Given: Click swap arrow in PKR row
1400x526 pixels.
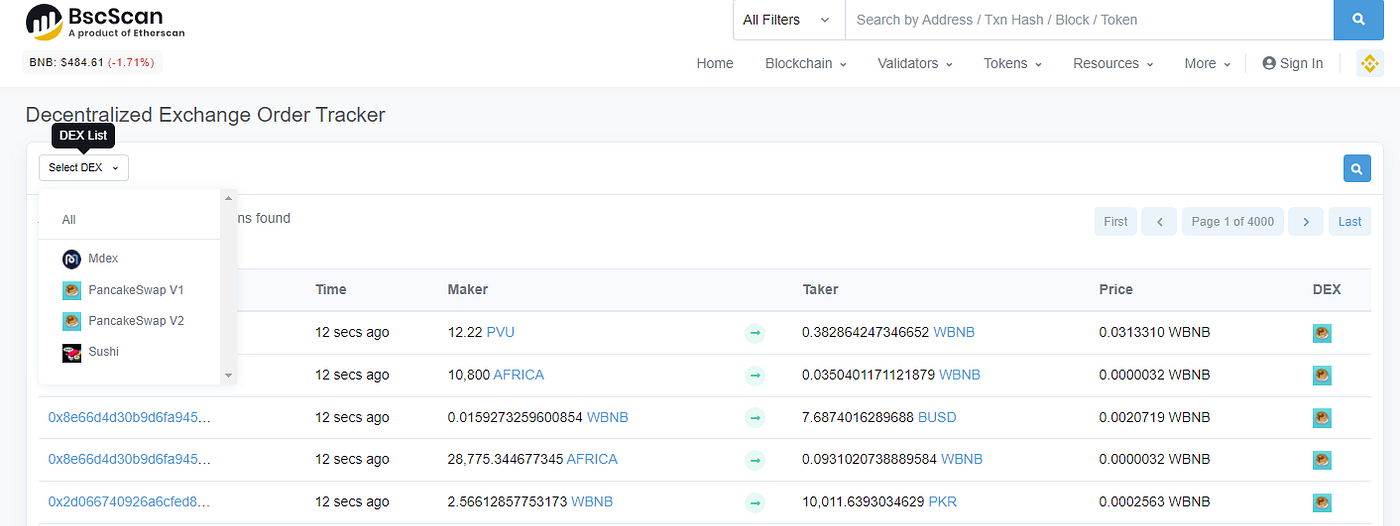Looking at the screenshot, I should pyautogui.click(x=755, y=502).
